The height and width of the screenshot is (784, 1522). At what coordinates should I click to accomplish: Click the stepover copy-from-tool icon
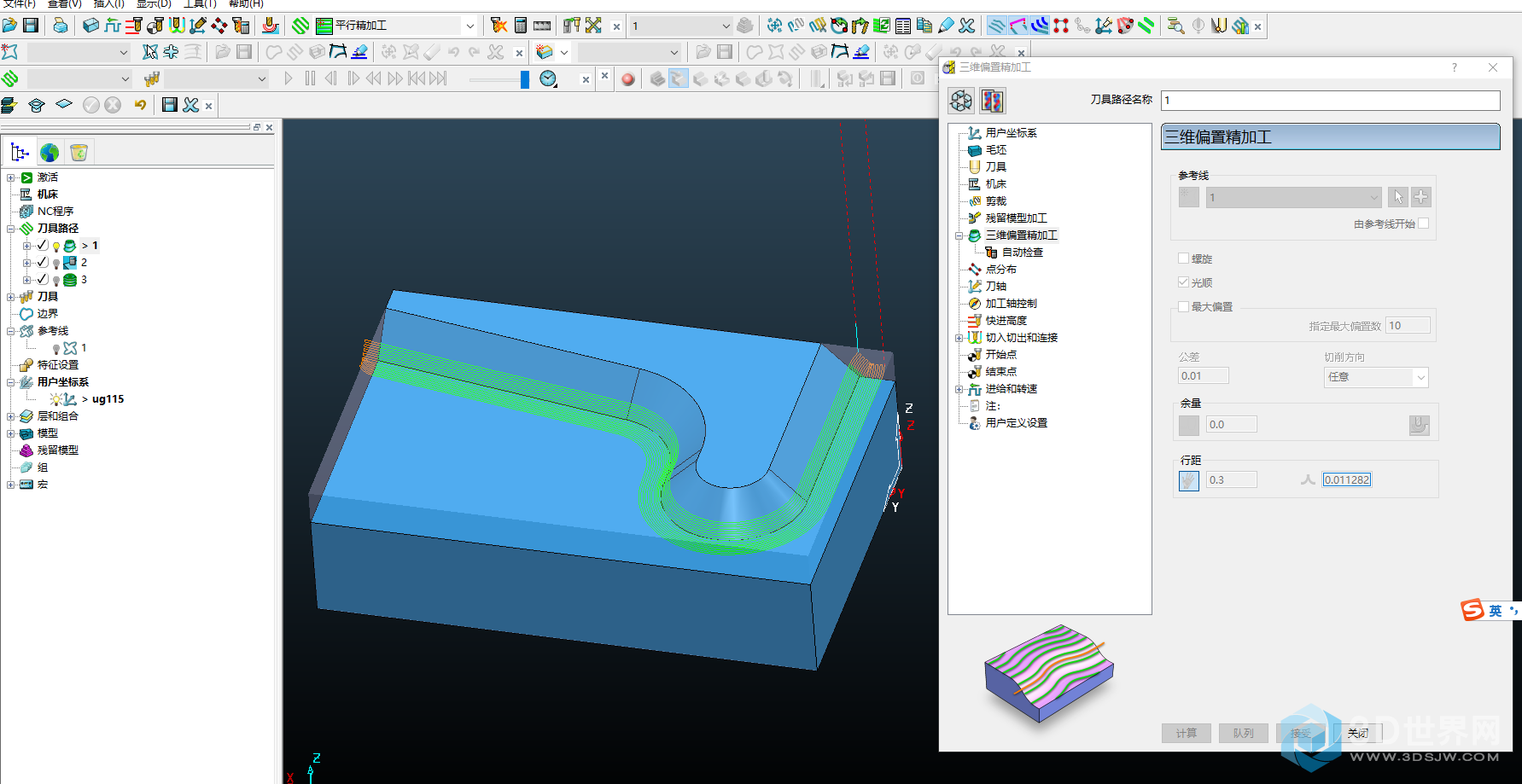(x=1188, y=480)
